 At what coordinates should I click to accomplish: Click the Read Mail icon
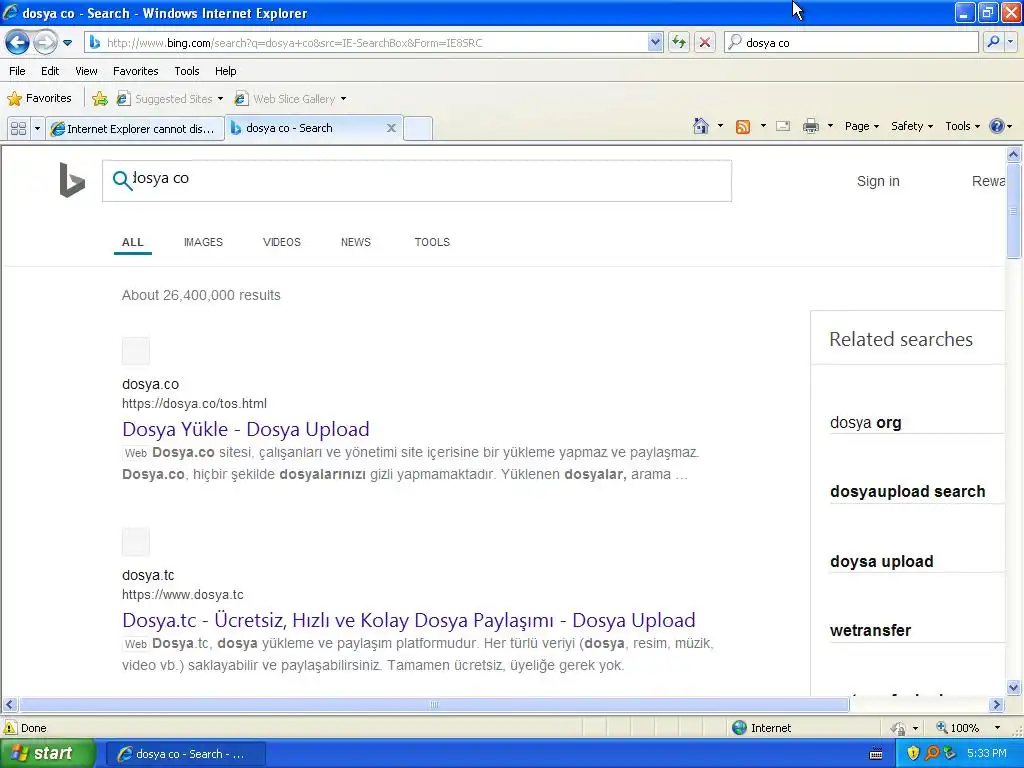point(783,126)
